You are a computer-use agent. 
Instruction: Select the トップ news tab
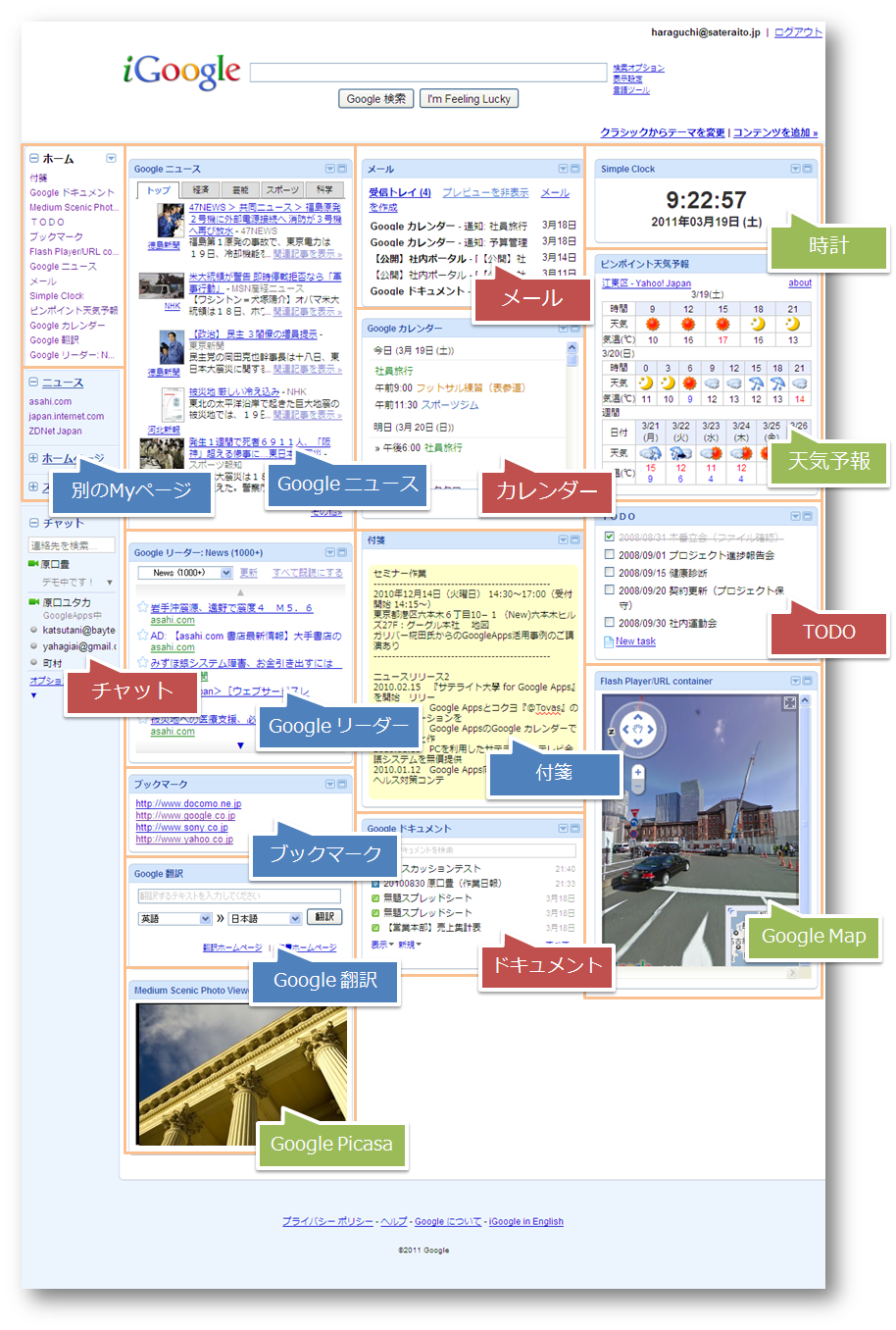pos(159,190)
